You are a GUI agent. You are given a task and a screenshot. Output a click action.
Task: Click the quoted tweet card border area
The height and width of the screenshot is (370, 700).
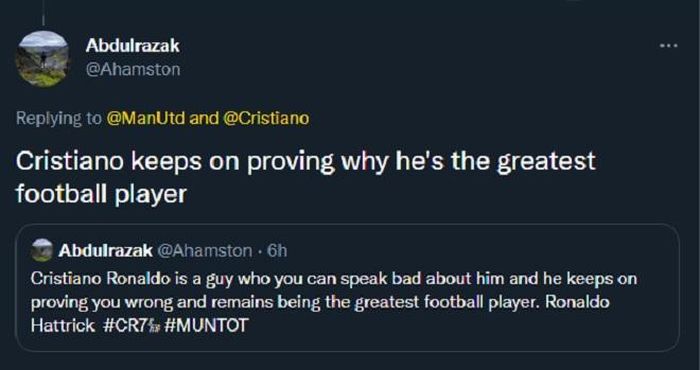click(347, 288)
